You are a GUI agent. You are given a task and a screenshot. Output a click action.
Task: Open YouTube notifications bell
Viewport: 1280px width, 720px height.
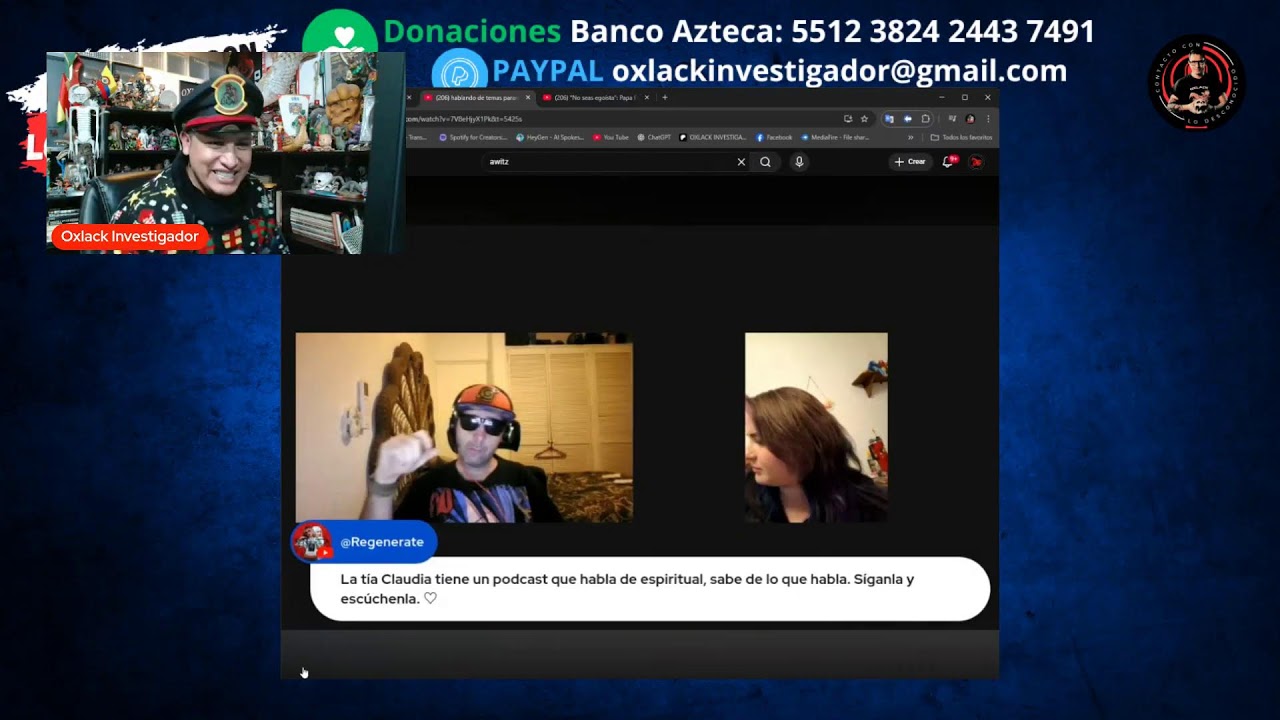click(x=948, y=162)
